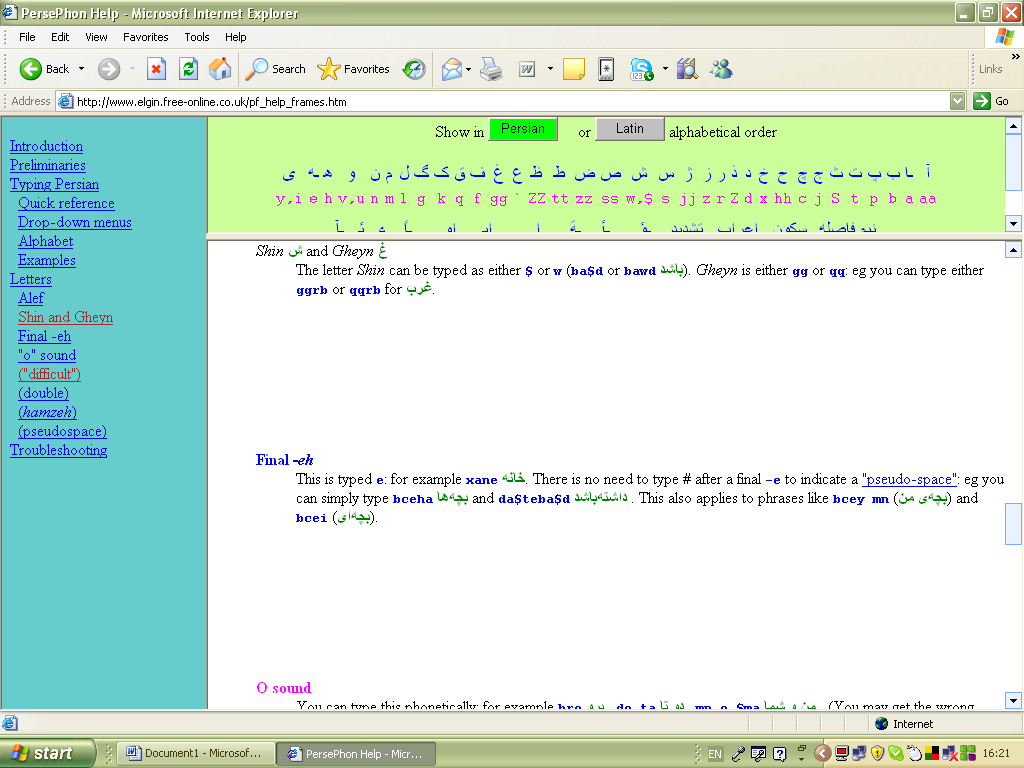Refresh the page using green arrows icon
This screenshot has width=1024, height=768.
[188, 69]
